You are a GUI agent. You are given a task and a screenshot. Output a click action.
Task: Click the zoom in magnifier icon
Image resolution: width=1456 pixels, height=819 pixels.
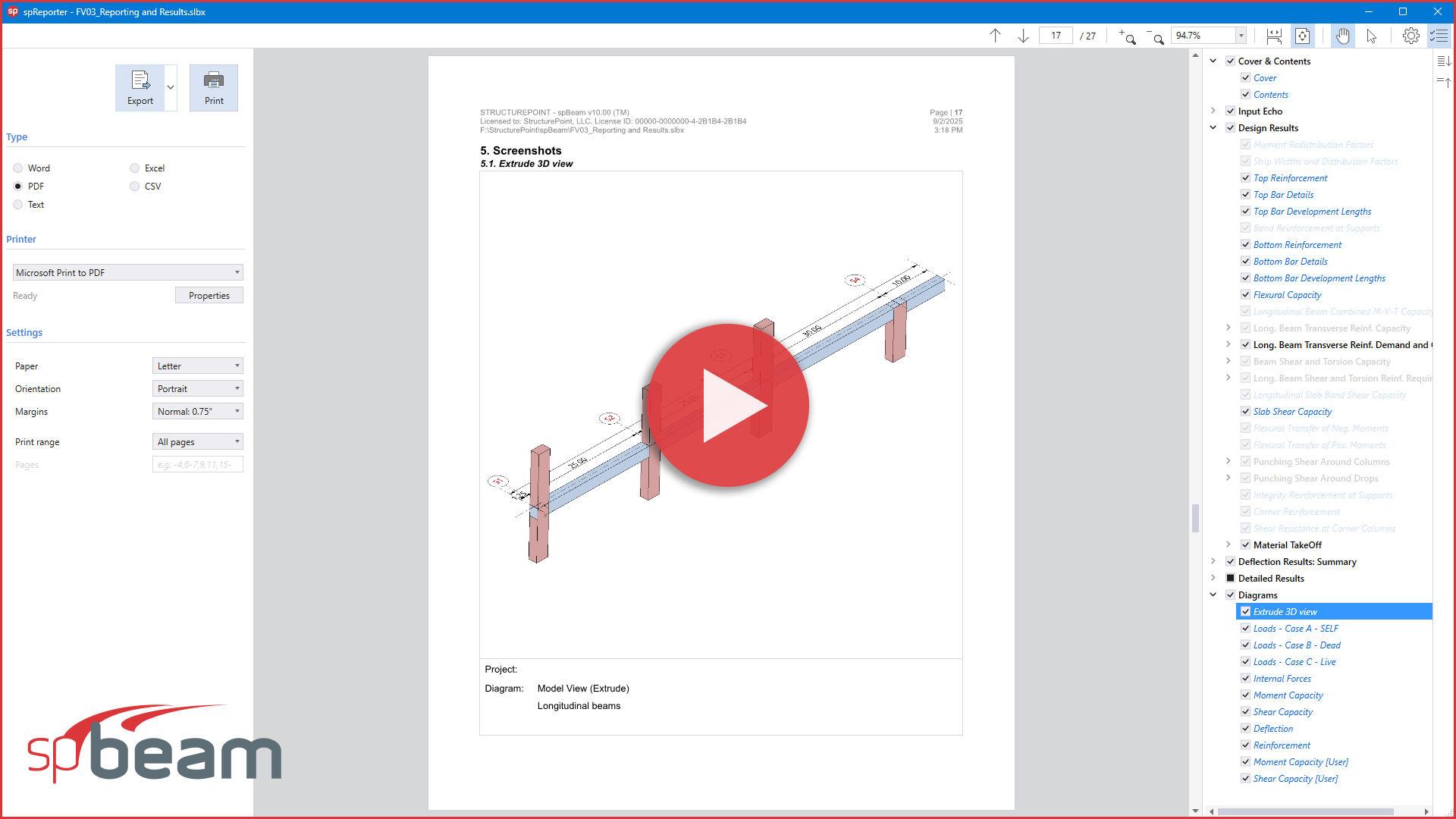1128,36
